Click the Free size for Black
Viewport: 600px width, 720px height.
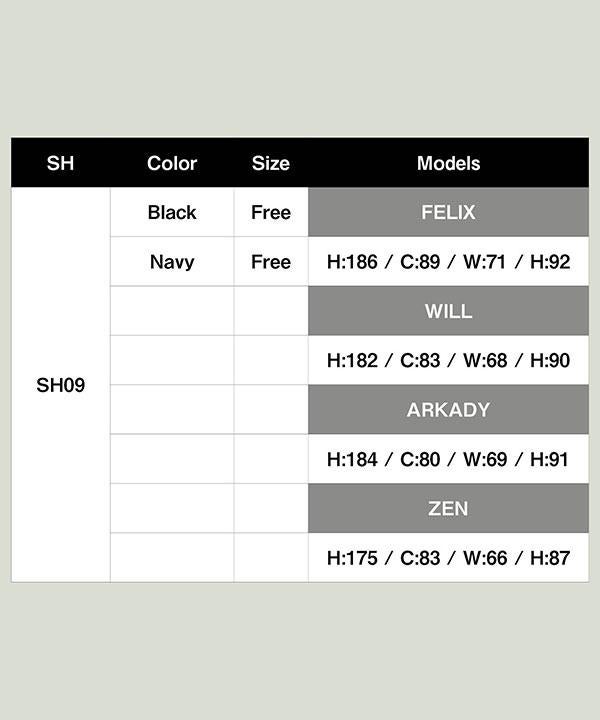click(x=271, y=212)
